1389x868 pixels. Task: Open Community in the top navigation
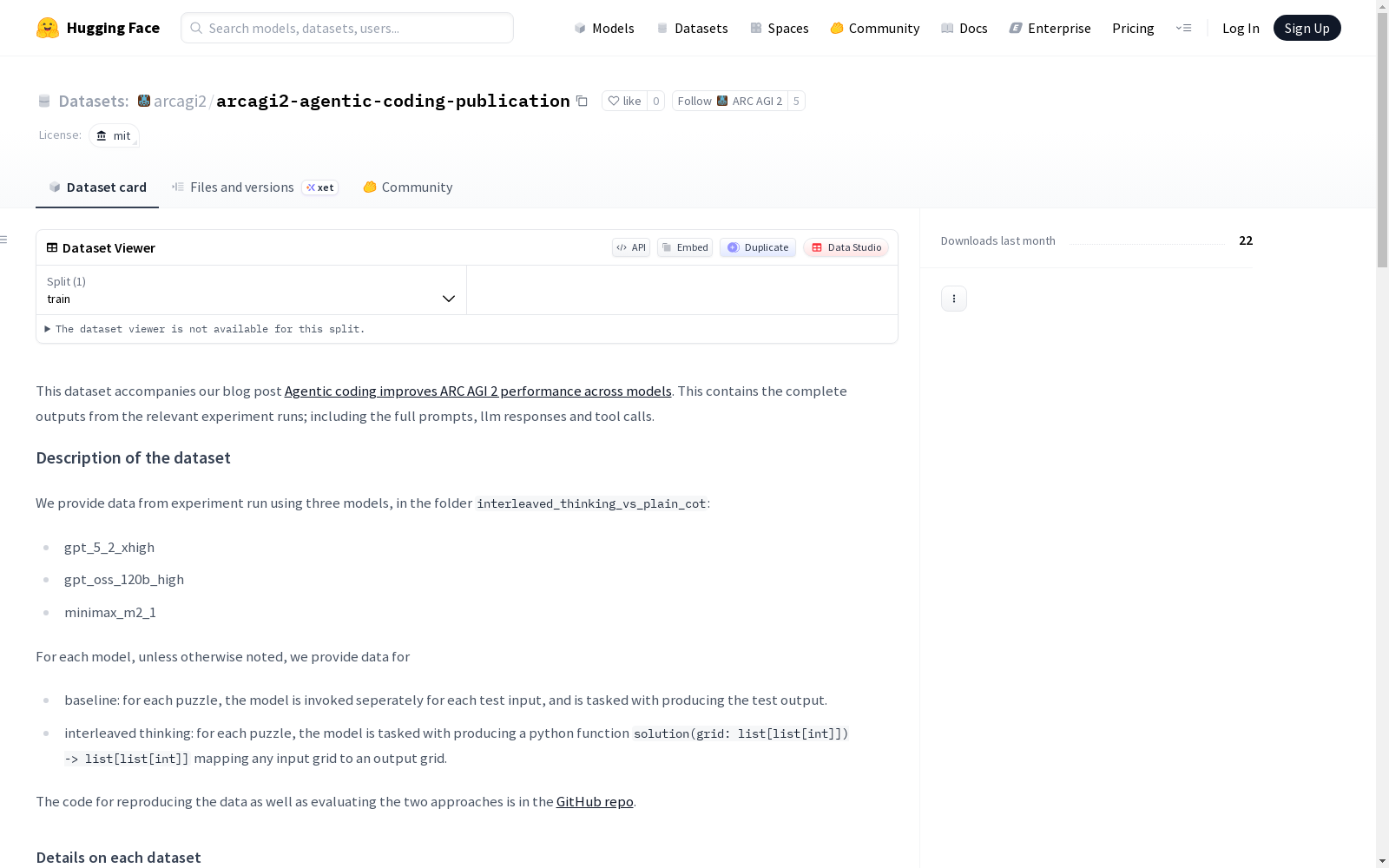(x=875, y=28)
